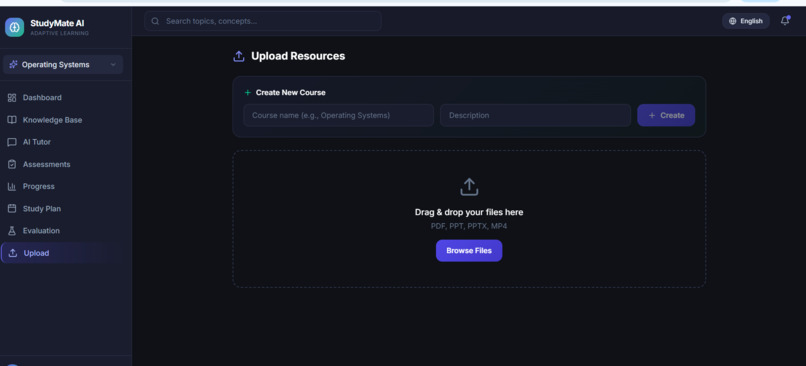This screenshot has width=806, height=366.
Task: Click the Study Plan calendar icon
Action: pyautogui.click(x=12, y=209)
